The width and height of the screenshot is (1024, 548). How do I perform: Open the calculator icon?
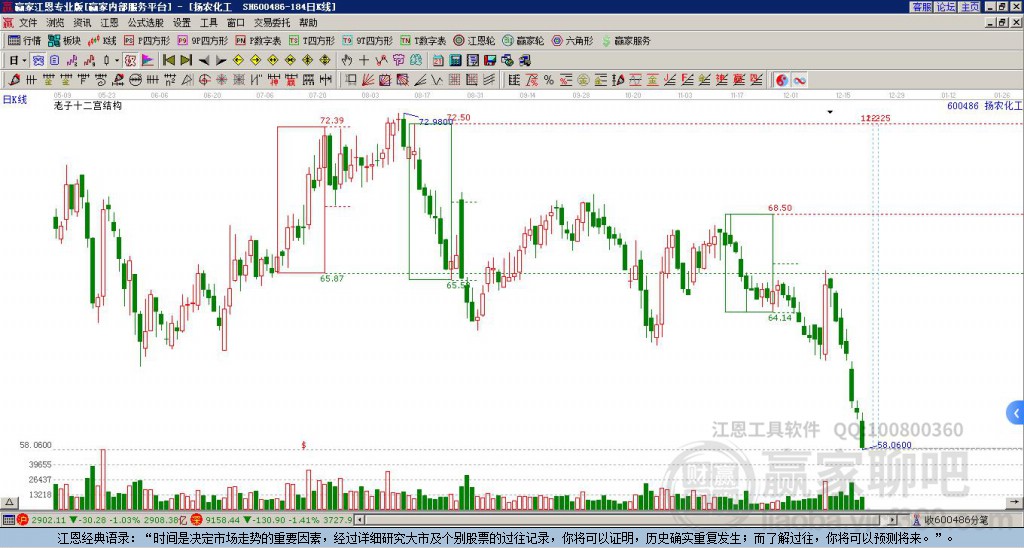coord(455,60)
